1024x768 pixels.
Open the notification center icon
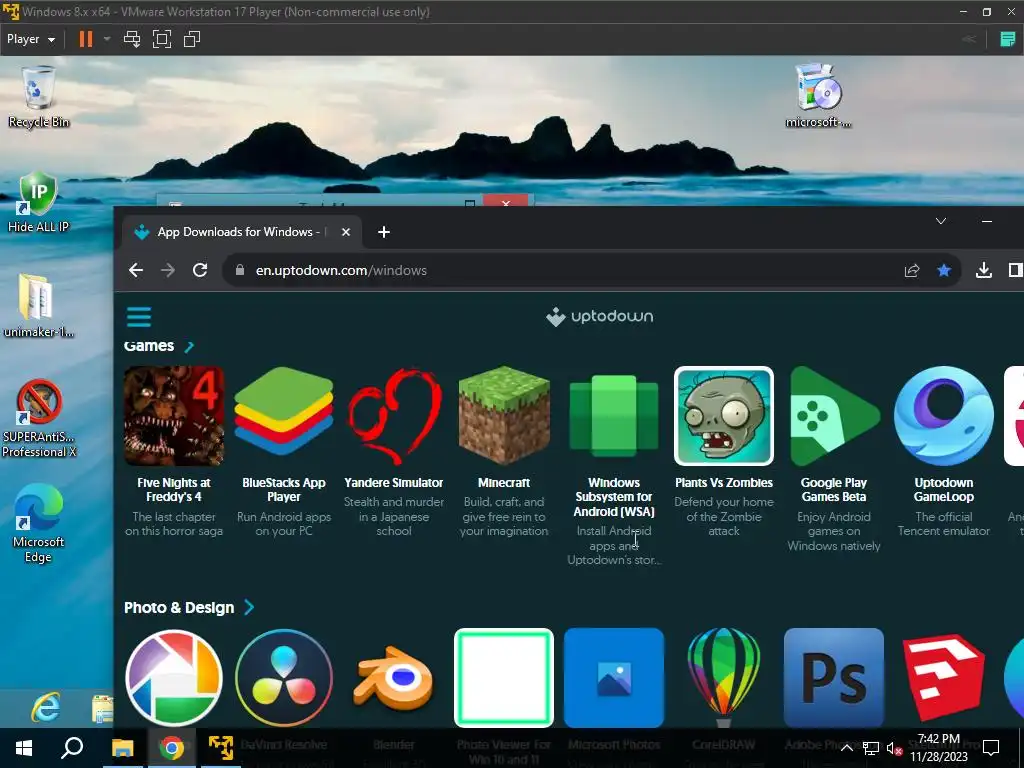coord(991,748)
